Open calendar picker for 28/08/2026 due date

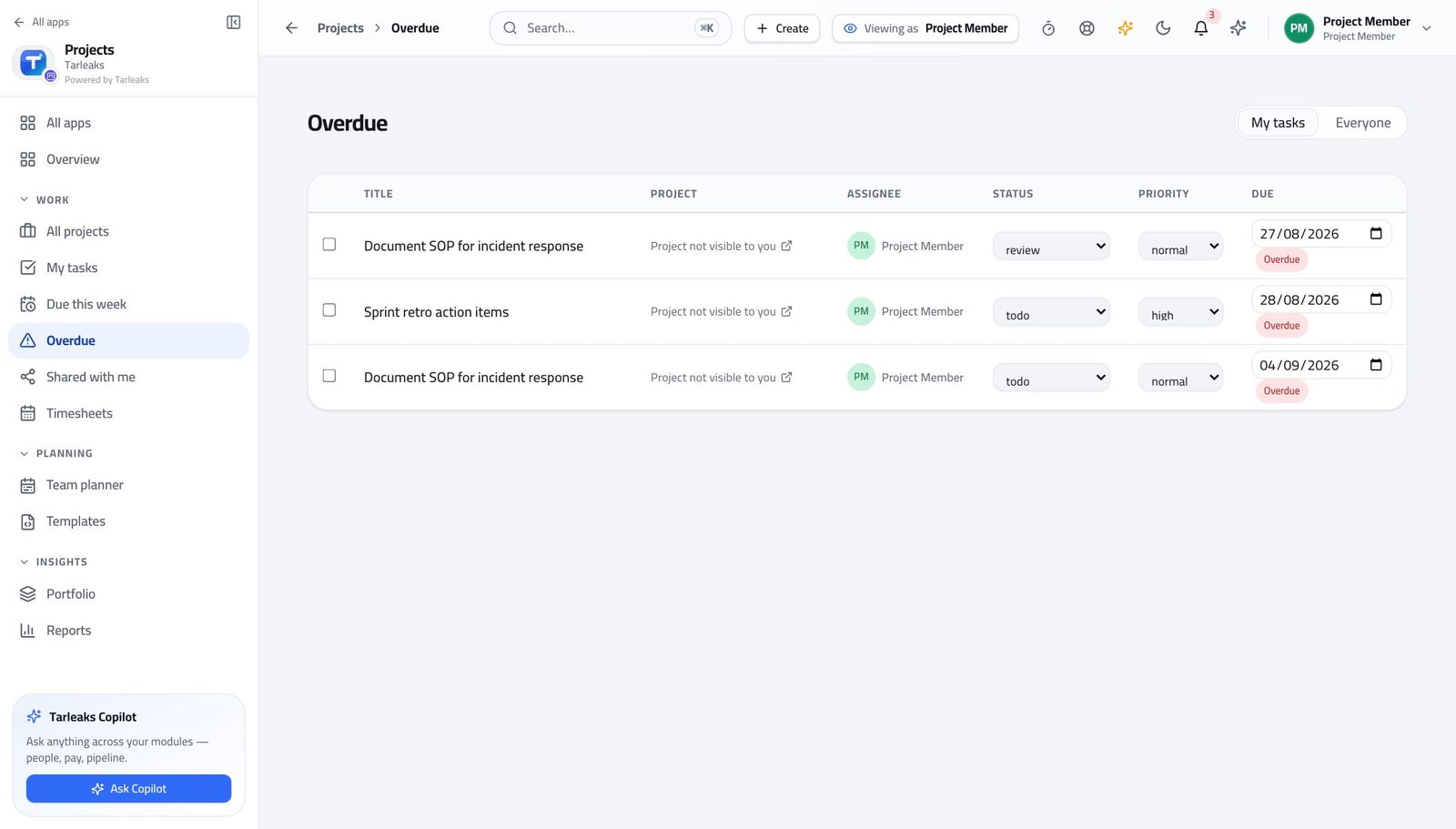click(1376, 299)
